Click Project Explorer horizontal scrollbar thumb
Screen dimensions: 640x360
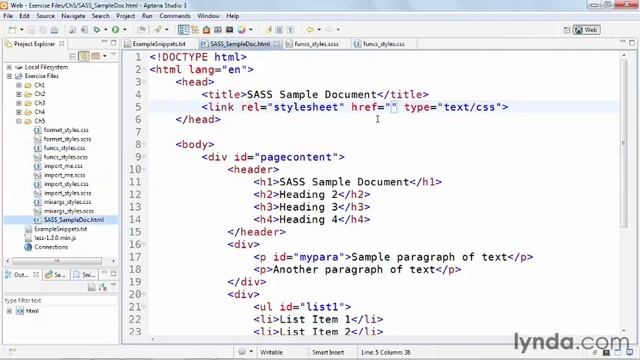(x=57, y=260)
